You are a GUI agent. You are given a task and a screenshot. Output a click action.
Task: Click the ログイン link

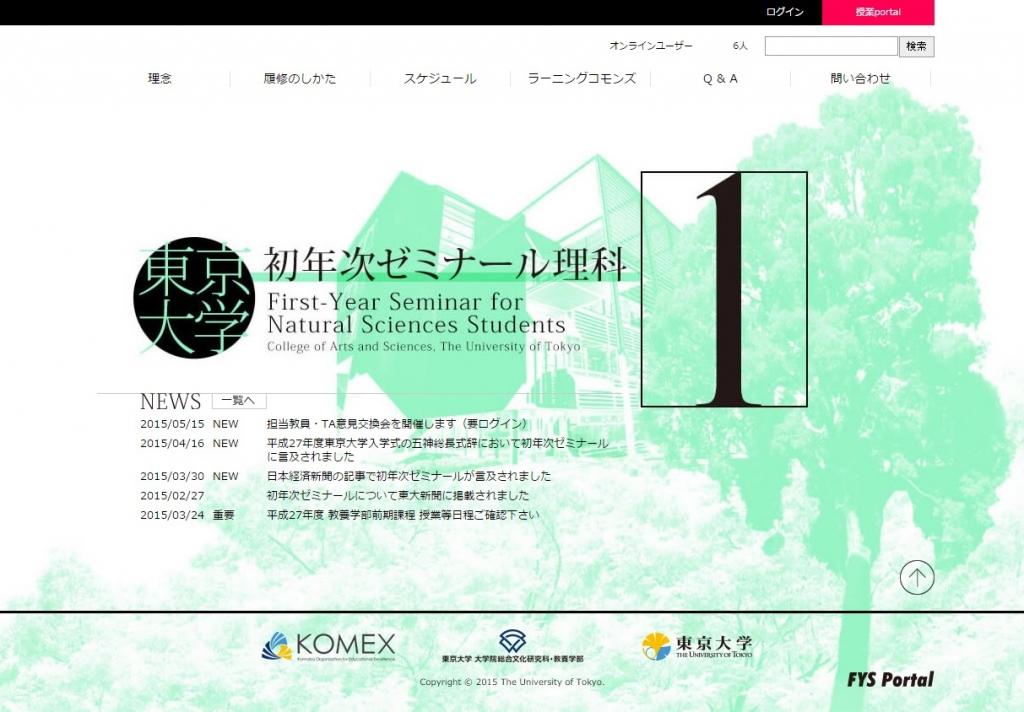[785, 12]
